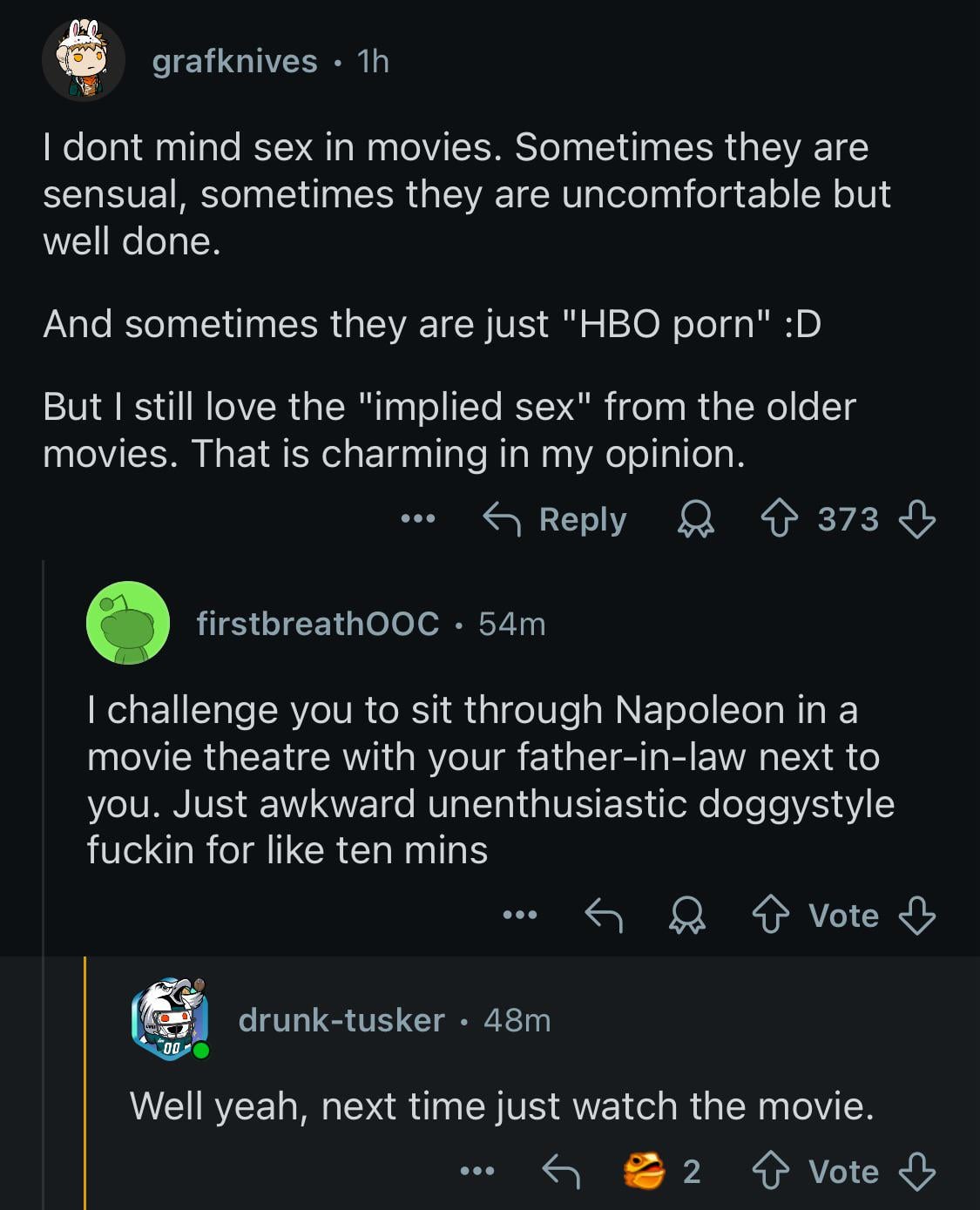Upvote grafknives' comment
This screenshot has height=1210, width=980.
point(780,520)
